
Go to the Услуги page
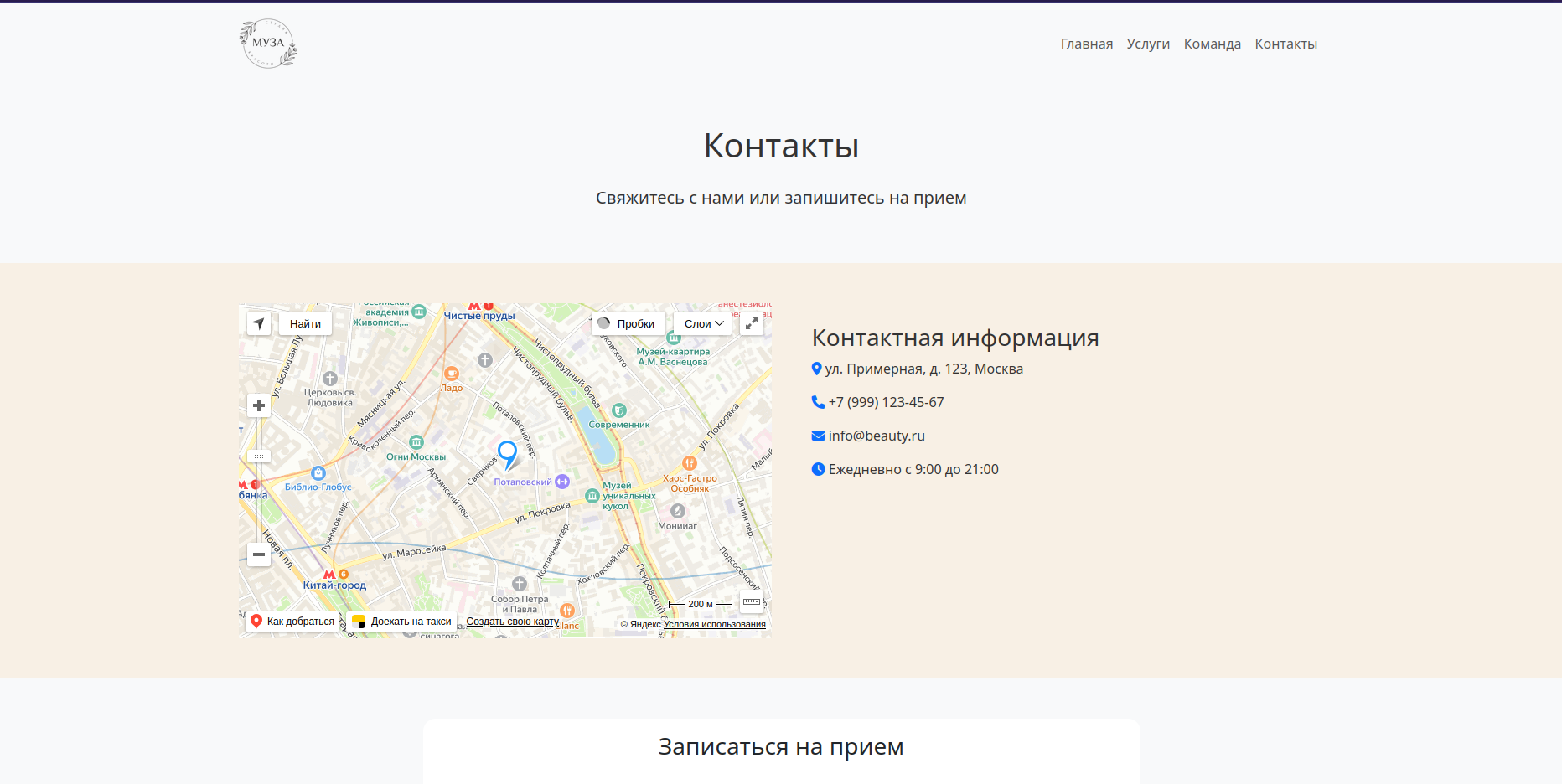pyautogui.click(x=1148, y=44)
